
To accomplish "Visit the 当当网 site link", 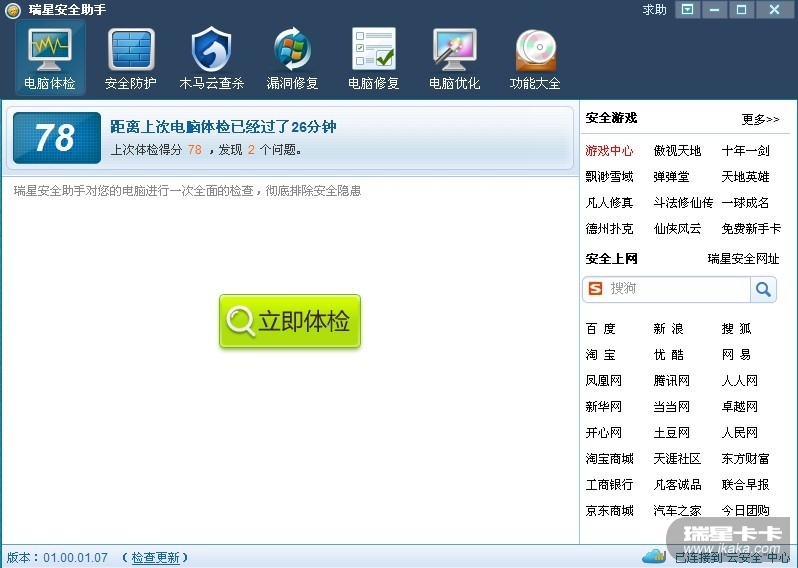I will point(672,407).
